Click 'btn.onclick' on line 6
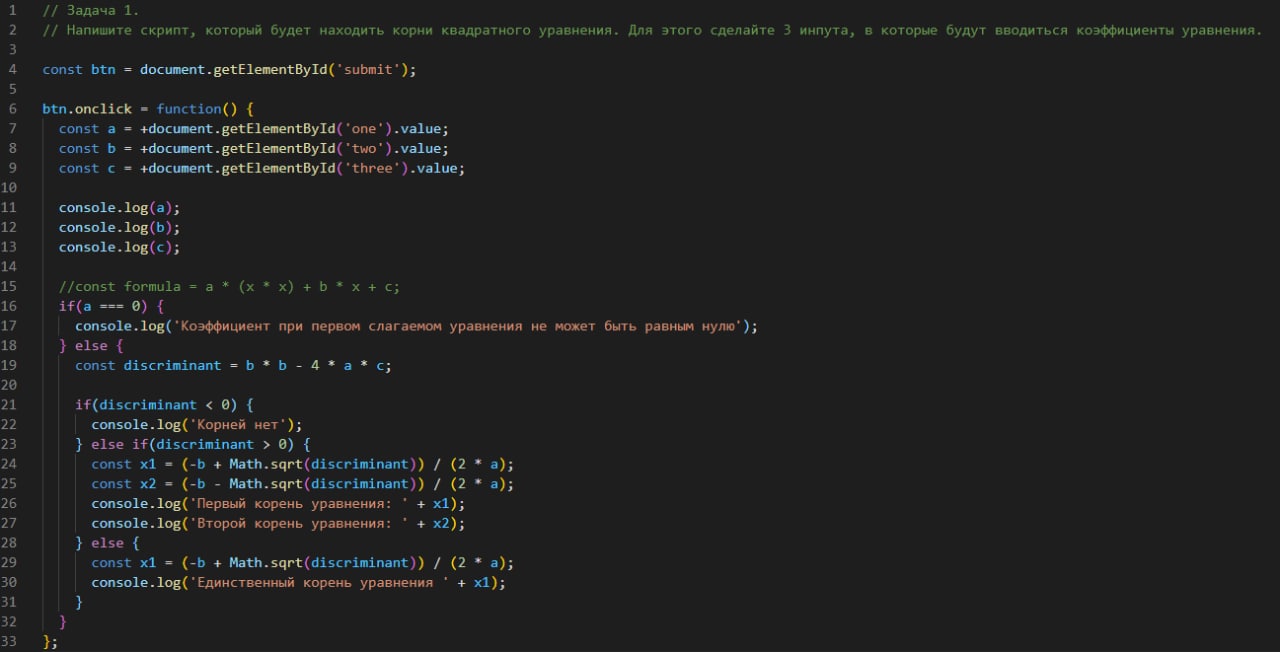This screenshot has width=1280, height=652. coord(87,109)
